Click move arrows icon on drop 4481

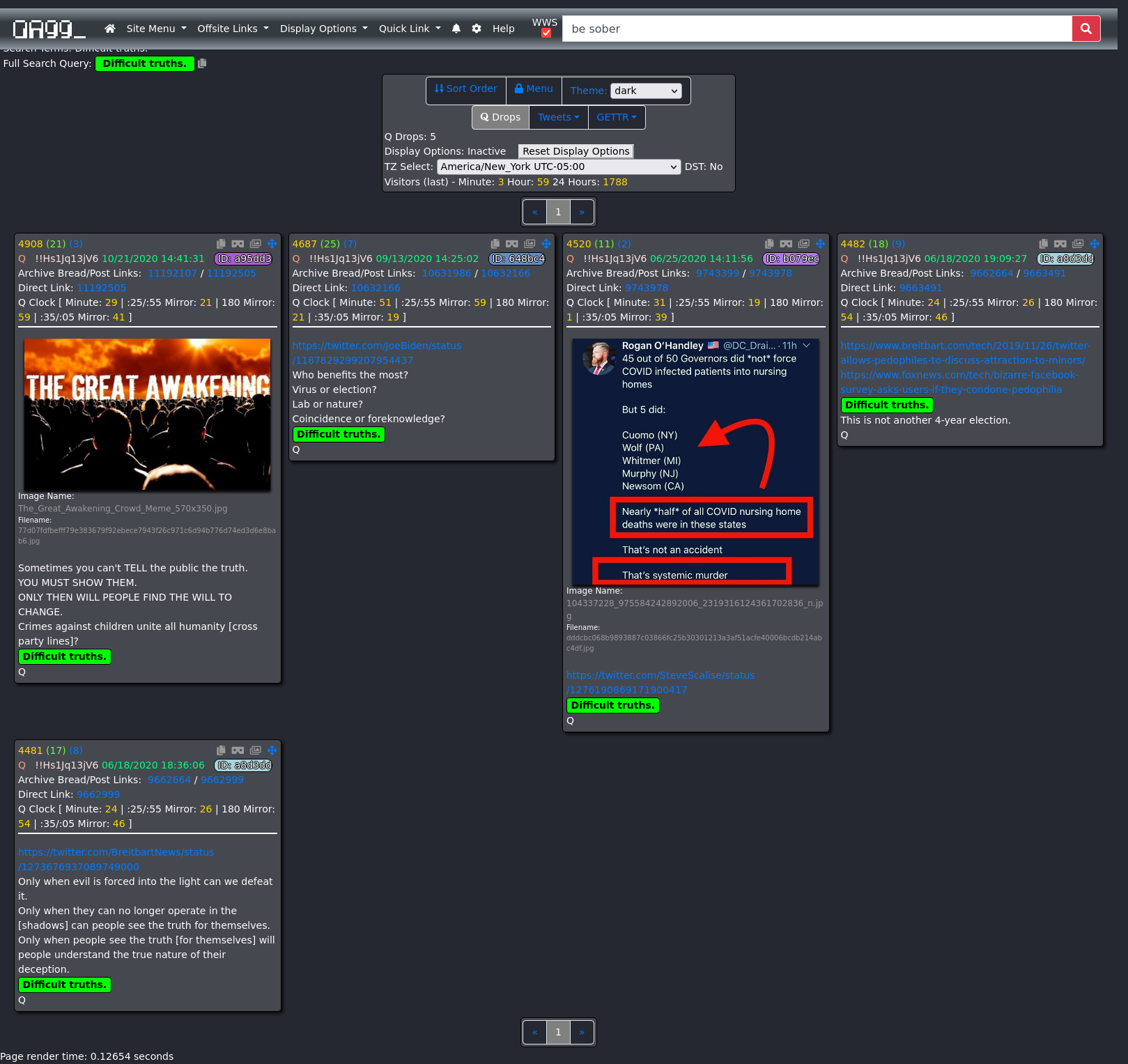point(272,750)
